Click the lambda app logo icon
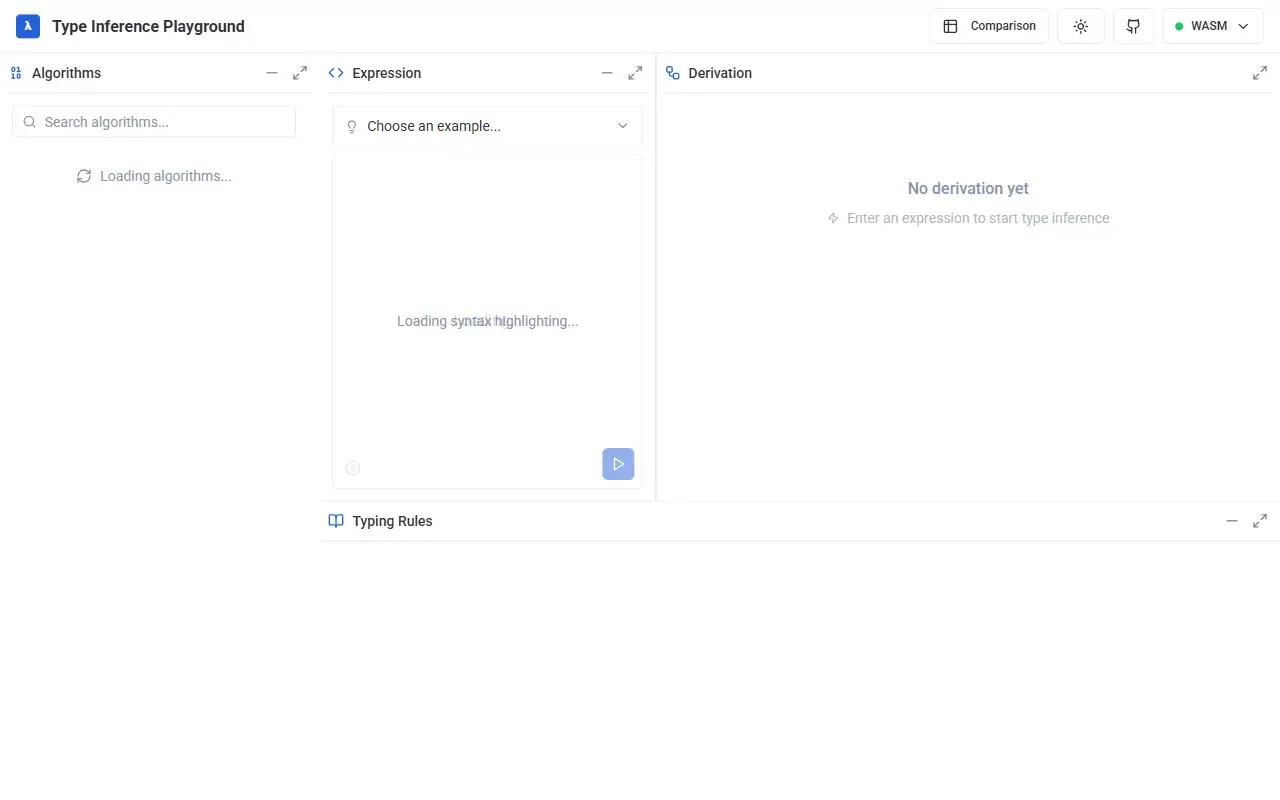The width and height of the screenshot is (1280, 800). click(28, 26)
